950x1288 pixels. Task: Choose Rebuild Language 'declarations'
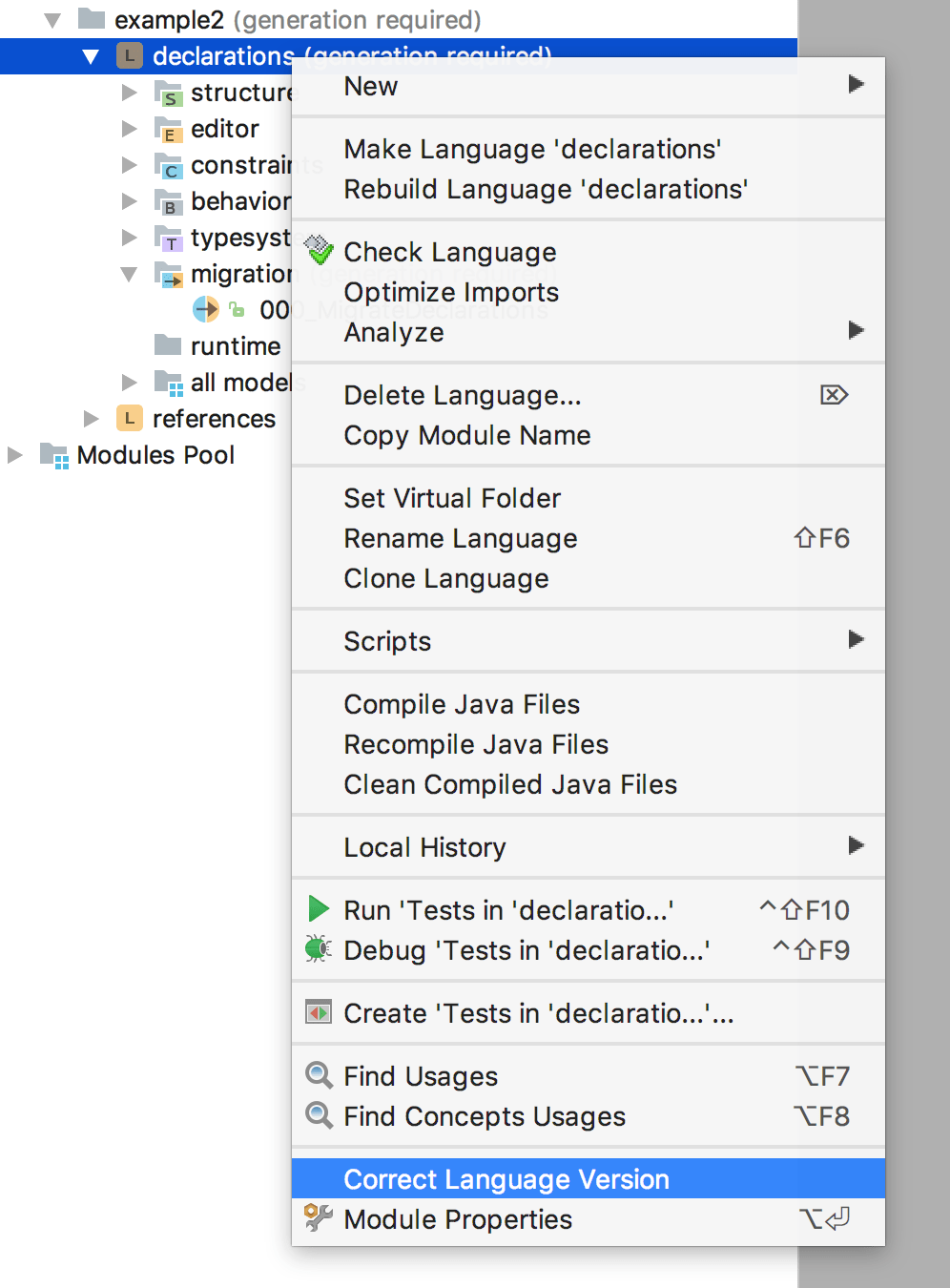pos(546,189)
